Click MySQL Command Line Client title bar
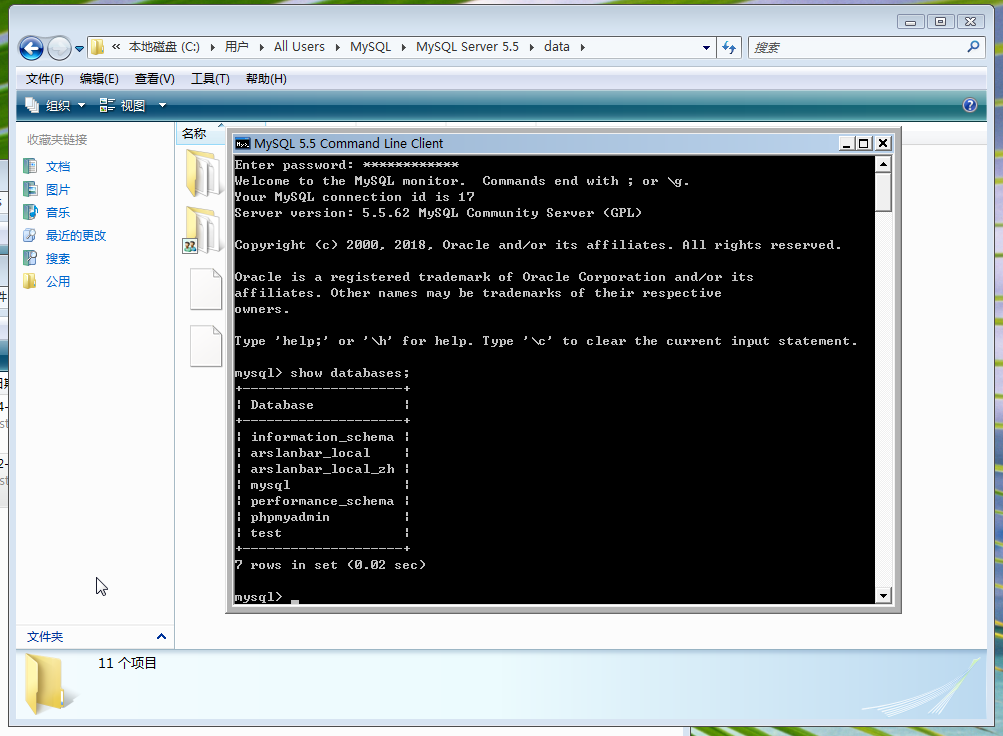The image size is (1003, 736). pyautogui.click(x=537, y=143)
